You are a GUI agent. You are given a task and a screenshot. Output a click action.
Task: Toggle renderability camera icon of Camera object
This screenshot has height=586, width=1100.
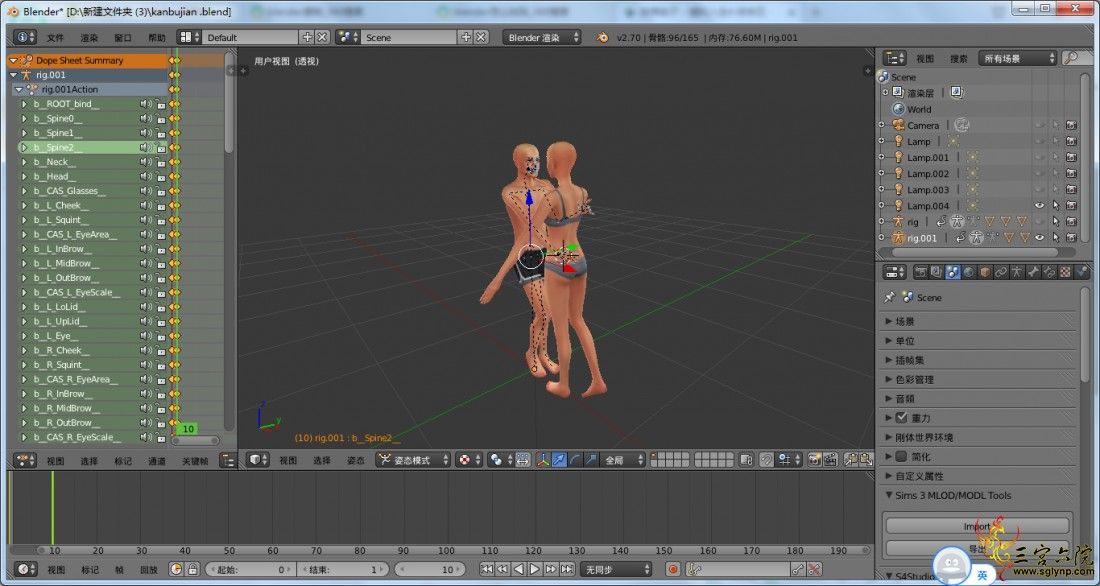coord(1071,125)
